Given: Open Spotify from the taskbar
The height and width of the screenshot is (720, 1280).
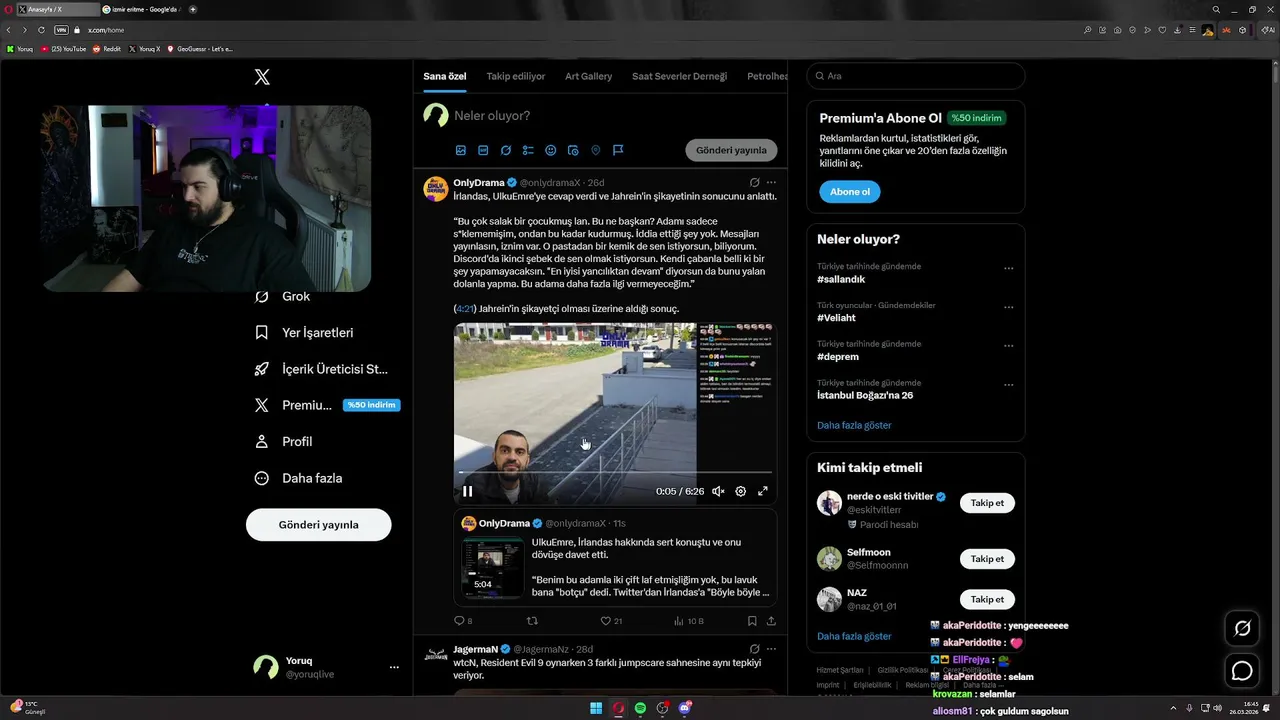Looking at the screenshot, I should 641,708.
